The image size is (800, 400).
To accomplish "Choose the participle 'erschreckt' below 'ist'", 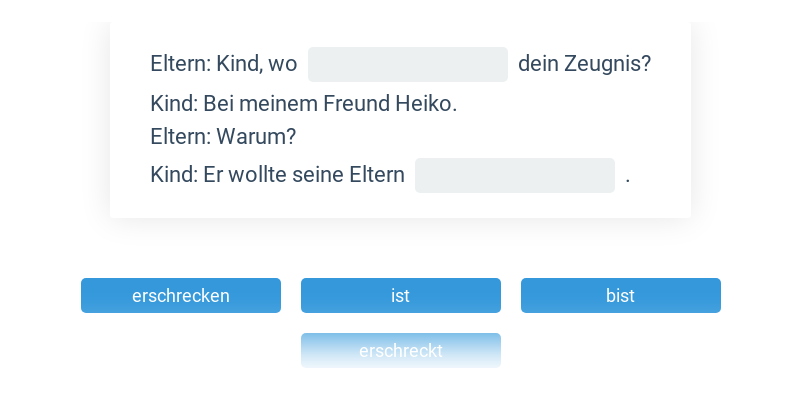I will click(x=401, y=351).
